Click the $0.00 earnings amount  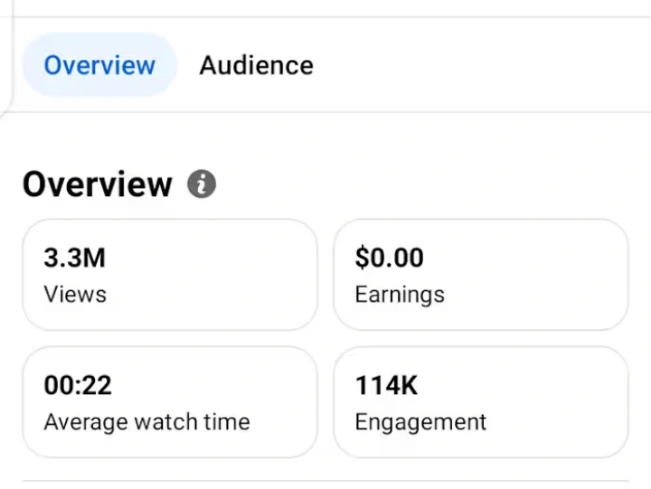point(389,258)
